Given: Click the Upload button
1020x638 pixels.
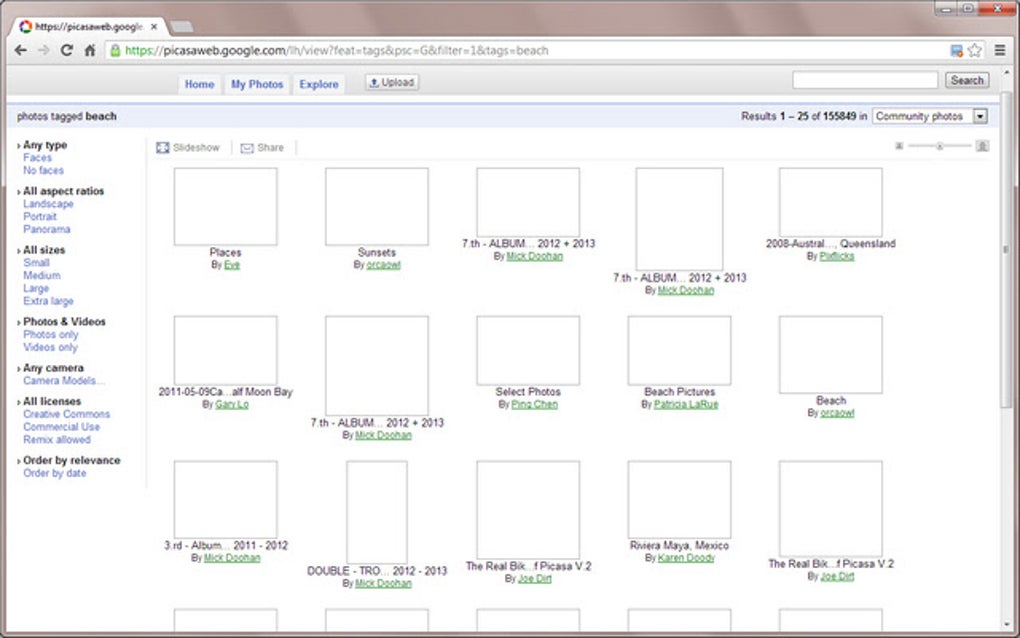Looking at the screenshot, I should tap(391, 82).
